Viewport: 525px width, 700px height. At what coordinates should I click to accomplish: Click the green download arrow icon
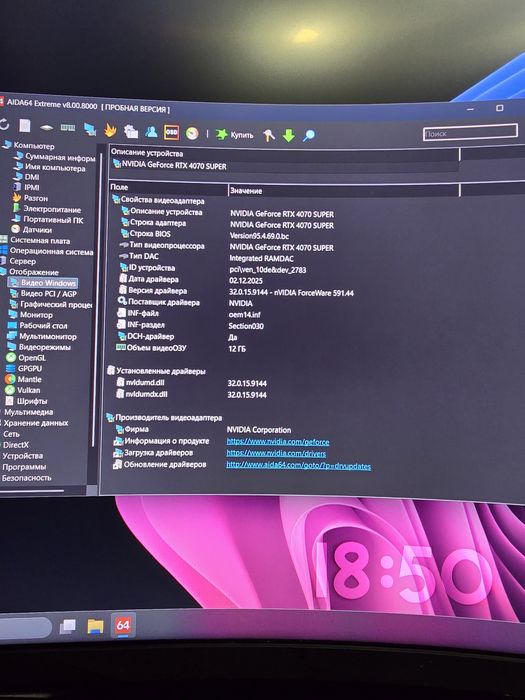[289, 136]
